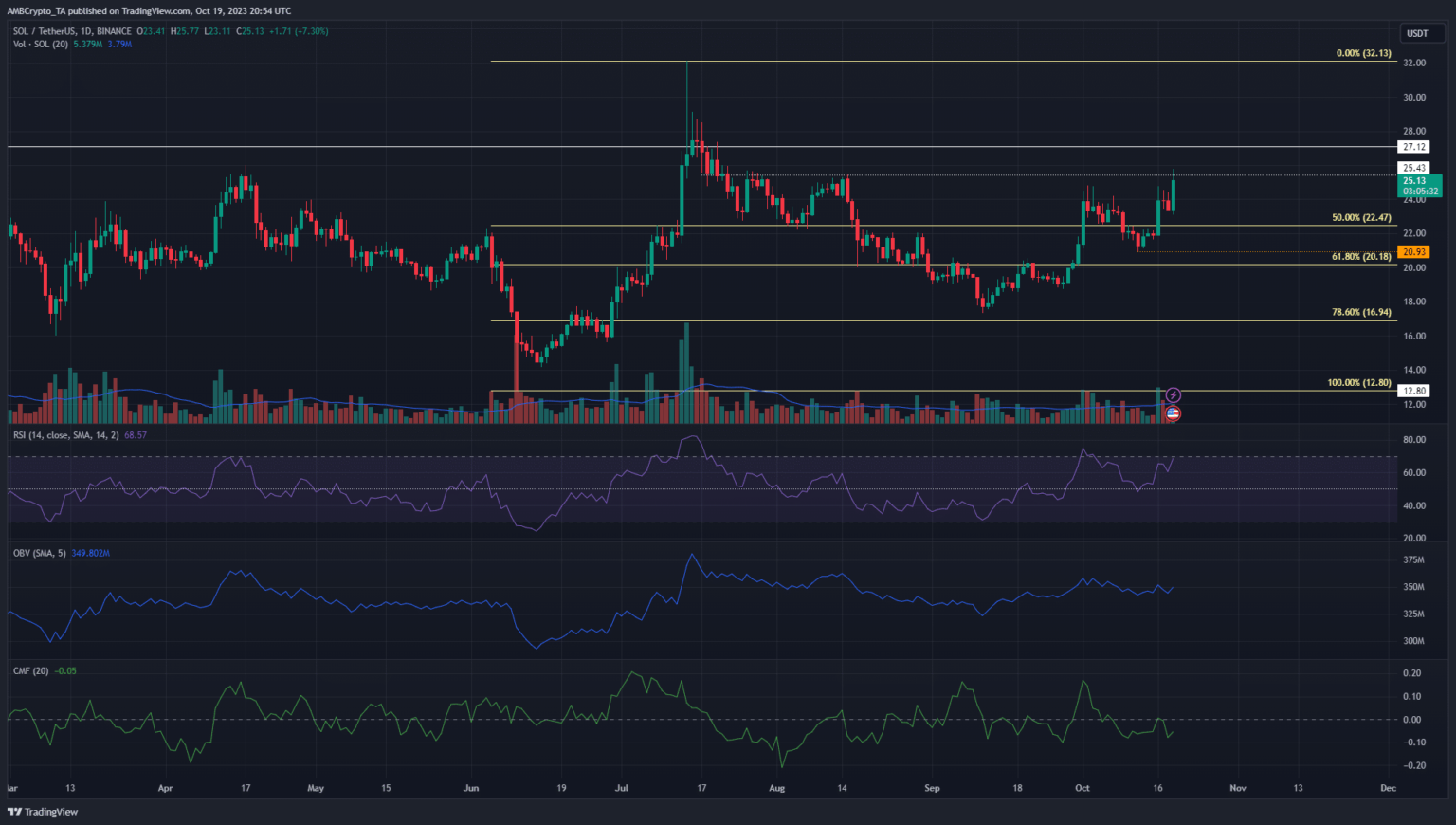The height and width of the screenshot is (825, 1456).
Task: Click the US flag economic event icon
Action: point(1173,413)
